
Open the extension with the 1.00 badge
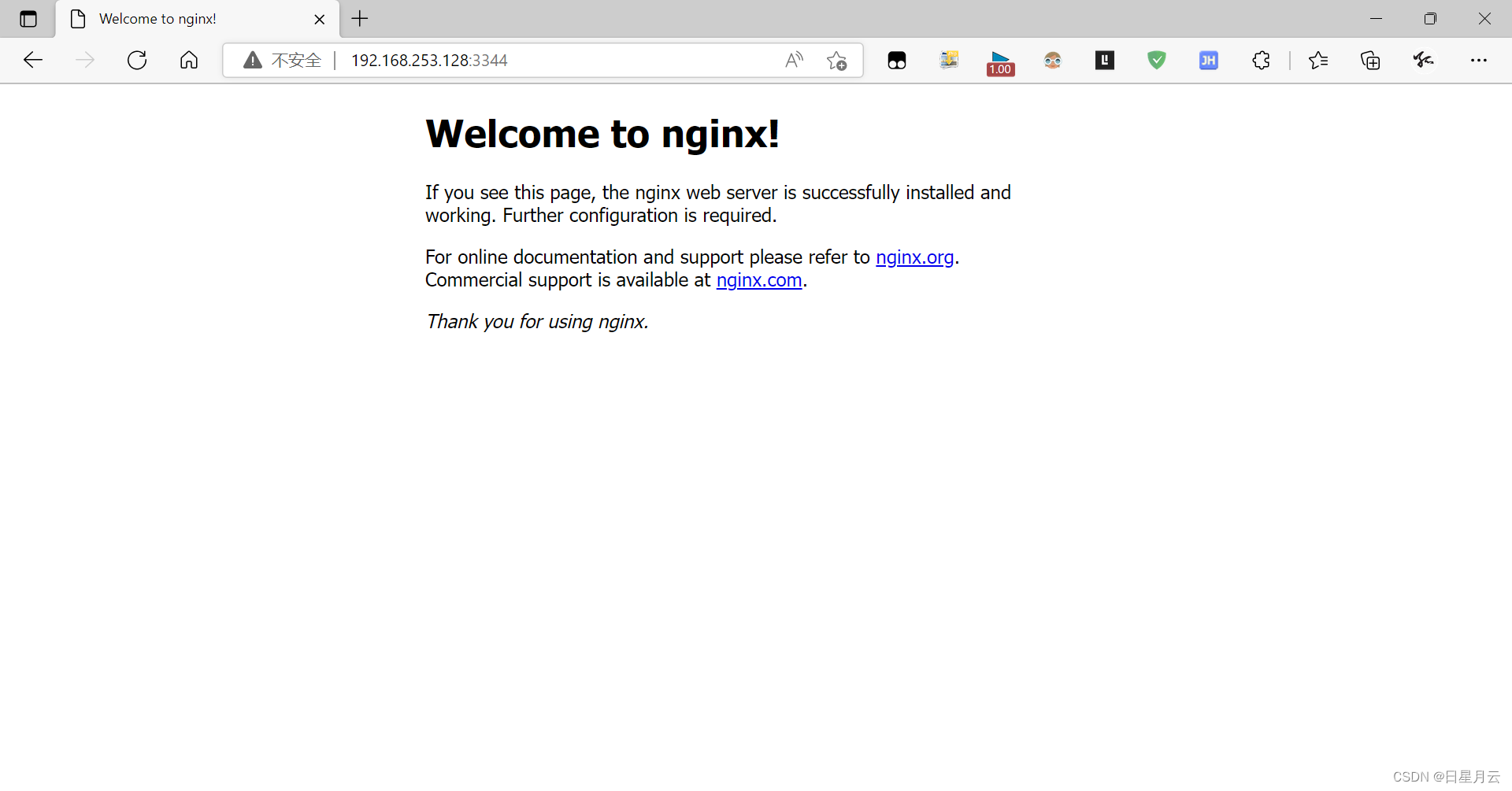[999, 60]
